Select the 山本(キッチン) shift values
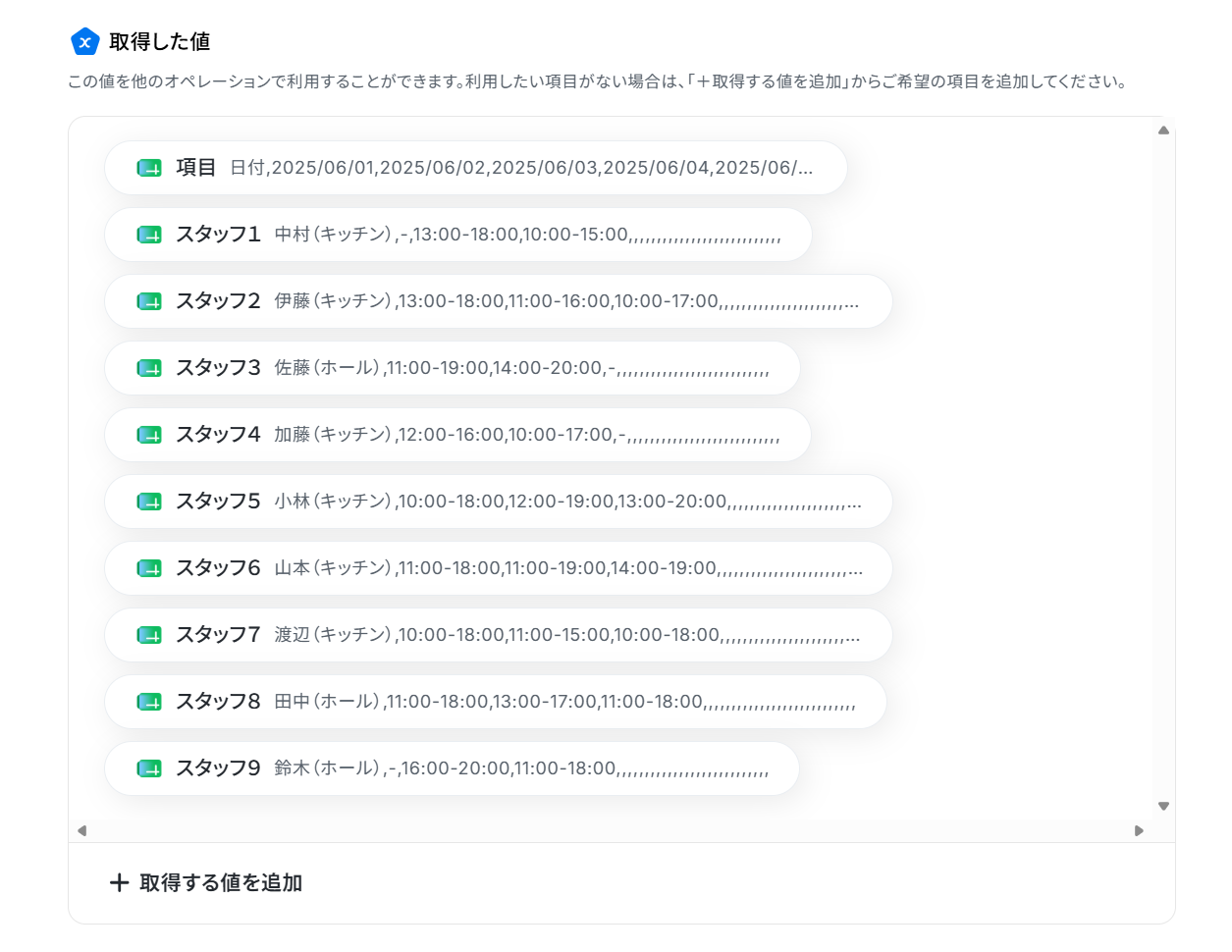The image size is (1232, 952). 568,568
